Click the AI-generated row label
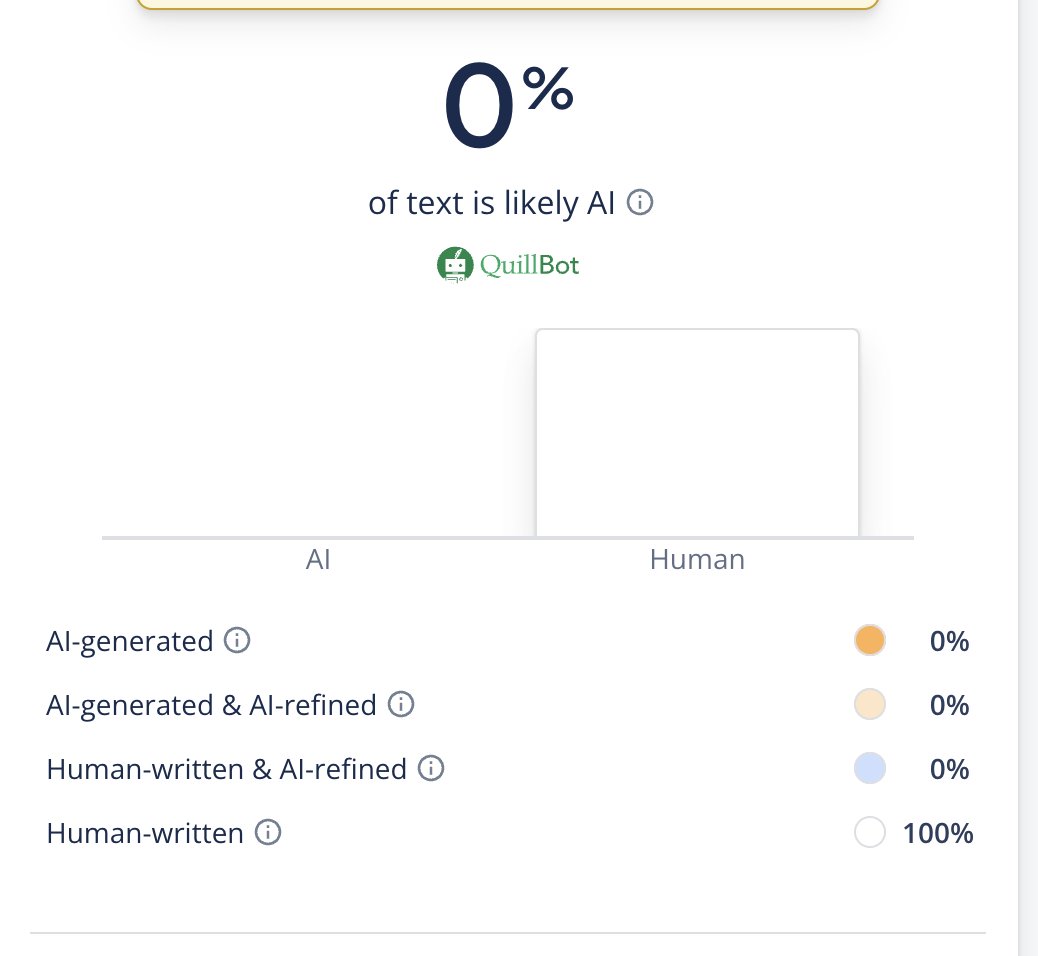Image resolution: width=1038 pixels, height=956 pixels. pos(130,641)
